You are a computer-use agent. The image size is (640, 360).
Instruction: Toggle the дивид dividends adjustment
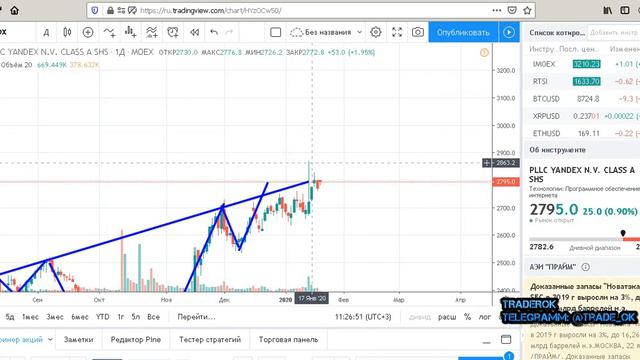(x=420, y=317)
